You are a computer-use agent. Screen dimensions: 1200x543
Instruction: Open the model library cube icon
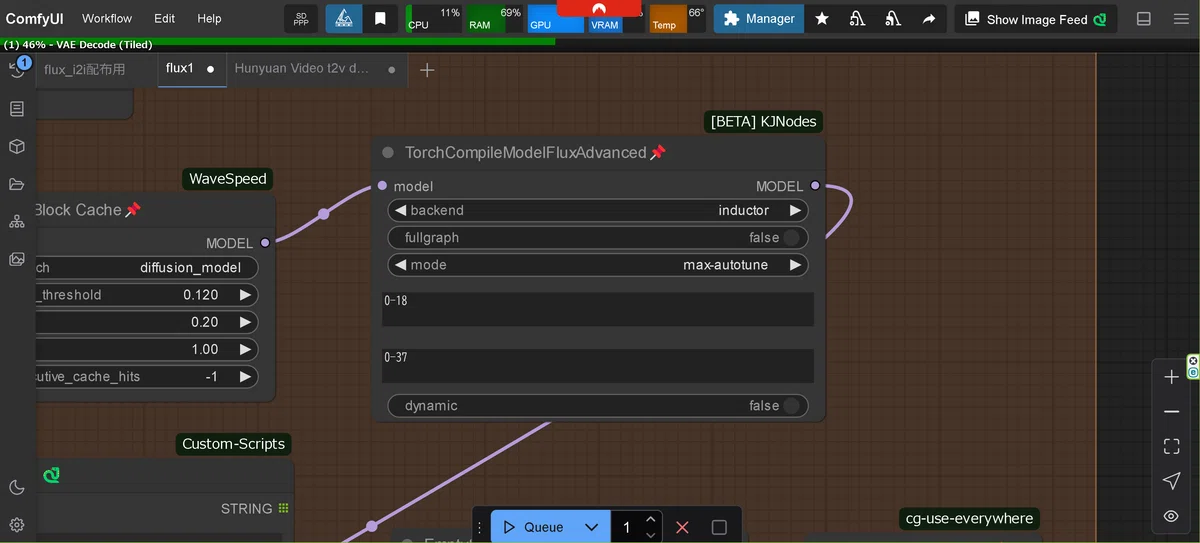pos(17,147)
